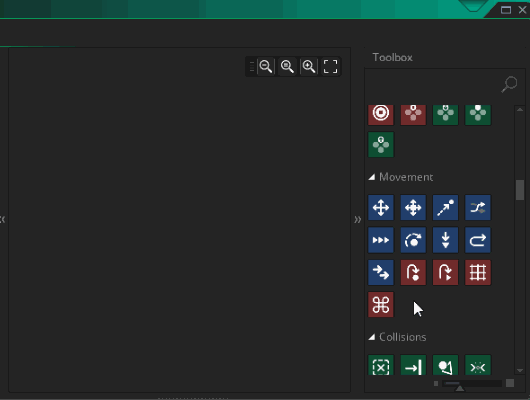This screenshot has height=400, width=530.
Task: Select the red gamepad stop-circle icon
Action: point(381,114)
